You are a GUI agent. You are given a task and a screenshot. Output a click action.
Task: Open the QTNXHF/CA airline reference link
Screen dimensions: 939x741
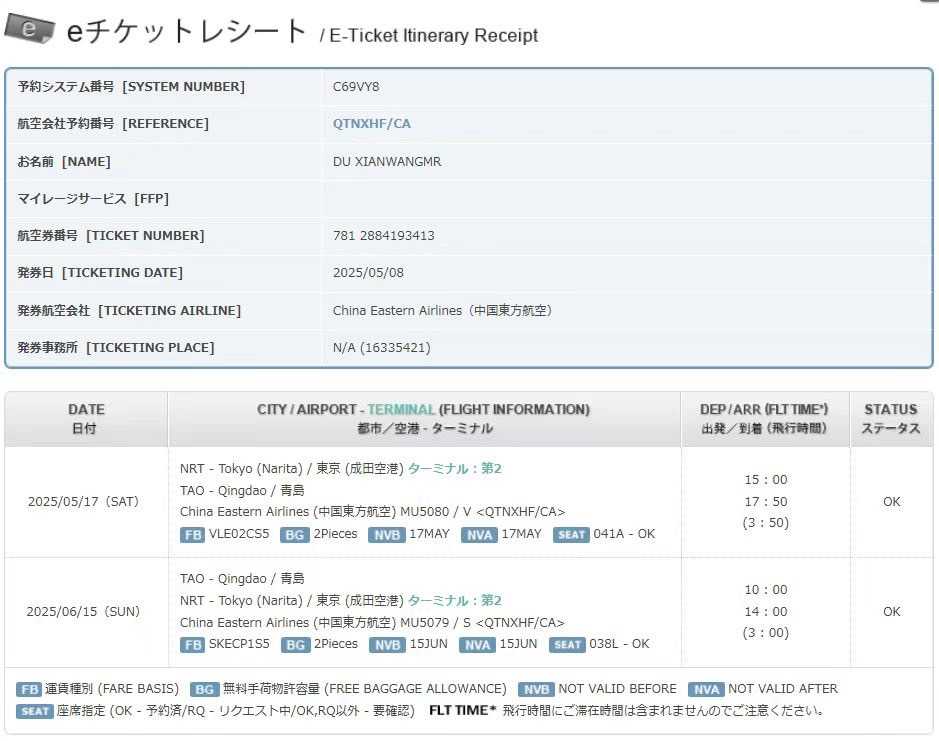(x=371, y=124)
